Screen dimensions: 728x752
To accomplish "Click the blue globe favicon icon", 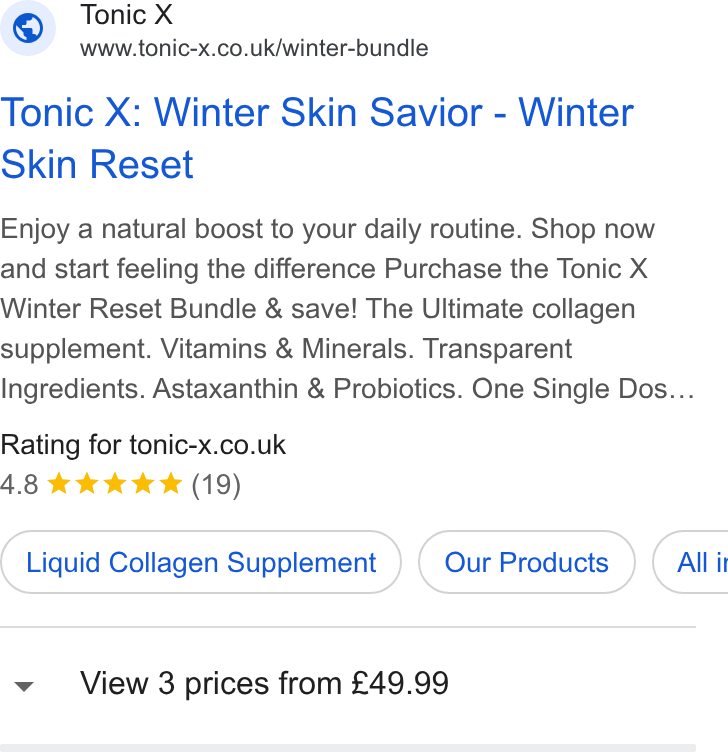I will 27,28.
